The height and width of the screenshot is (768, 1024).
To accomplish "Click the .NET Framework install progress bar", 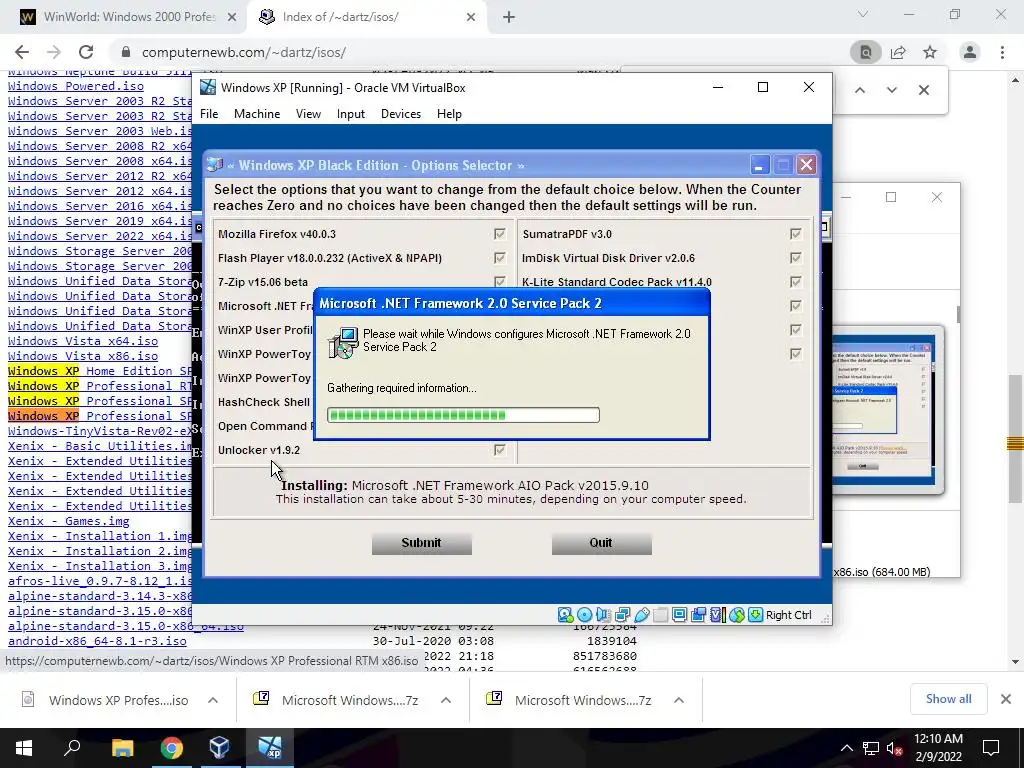I will pyautogui.click(x=463, y=415).
